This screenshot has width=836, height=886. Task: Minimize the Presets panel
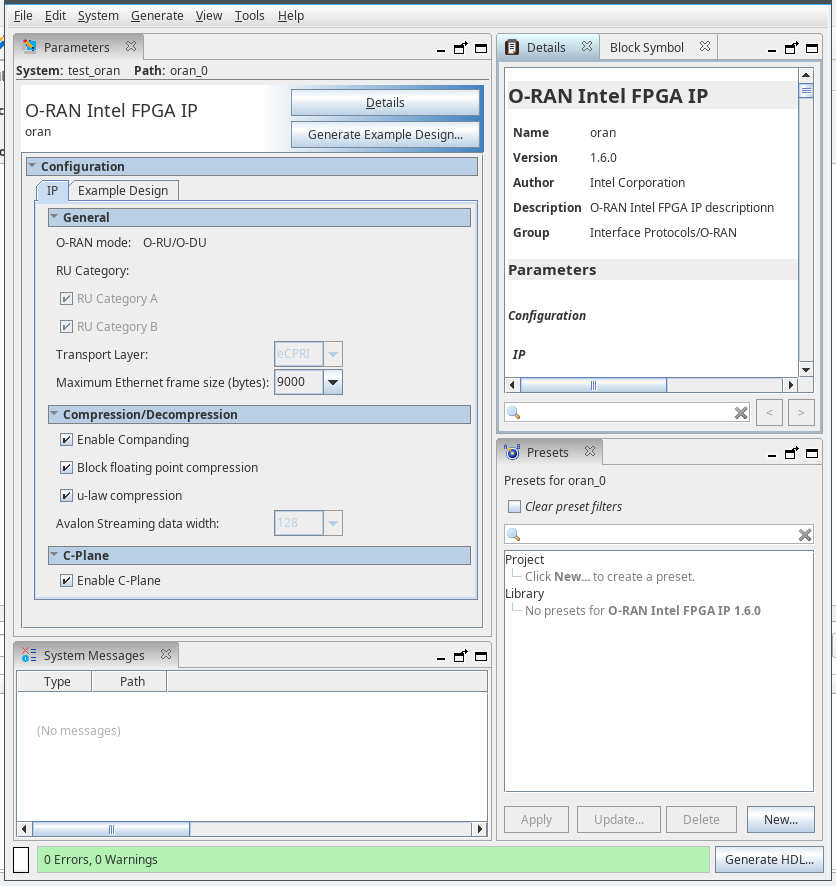point(772,456)
